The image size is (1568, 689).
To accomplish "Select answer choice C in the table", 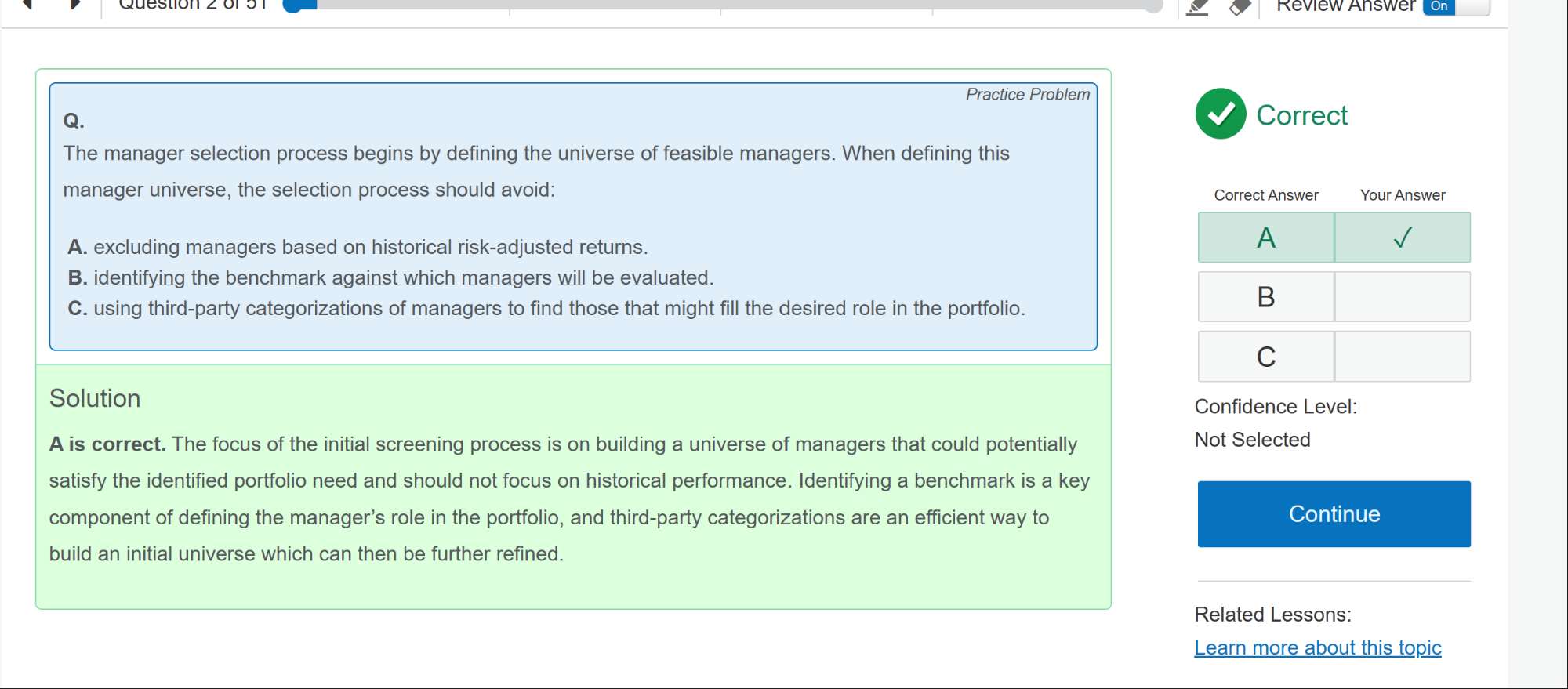I will pos(1265,357).
